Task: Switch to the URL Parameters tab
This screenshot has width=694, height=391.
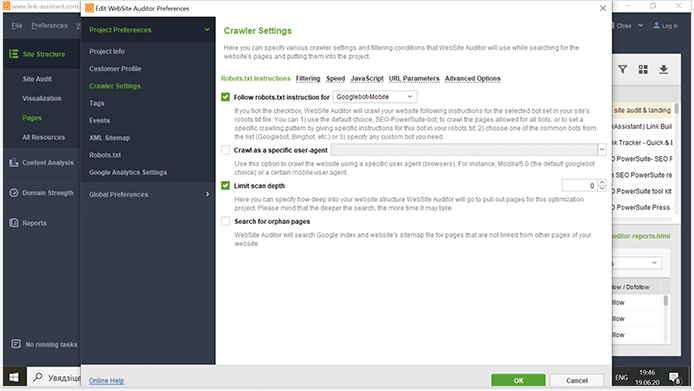Action: click(x=414, y=78)
